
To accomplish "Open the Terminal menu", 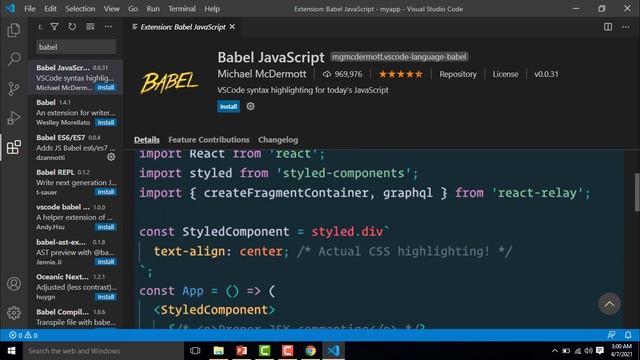I will click(x=182, y=9).
